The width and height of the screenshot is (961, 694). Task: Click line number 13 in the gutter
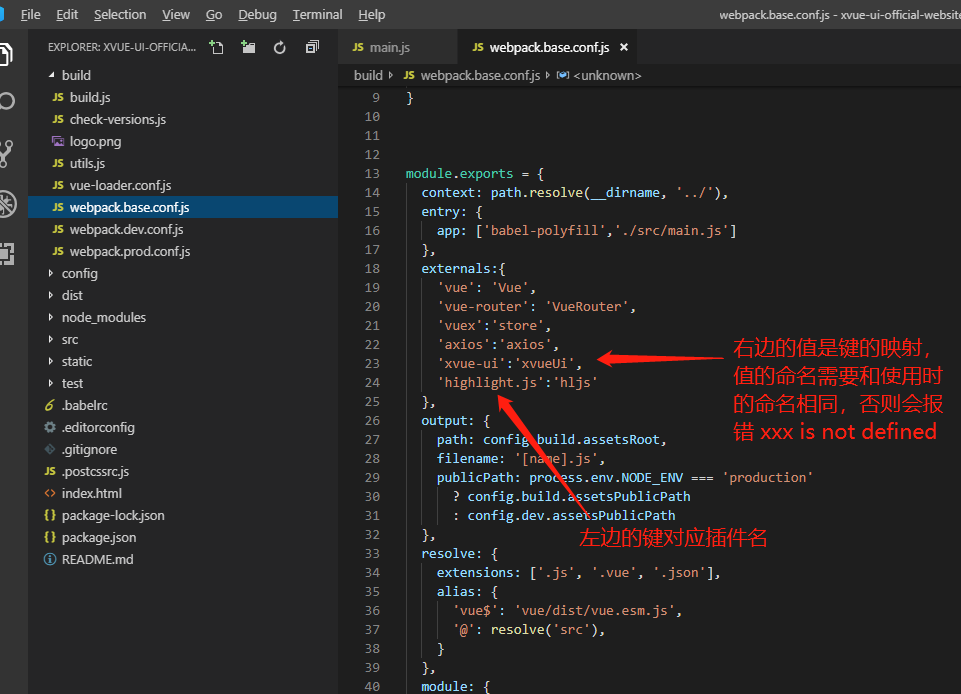pyautogui.click(x=372, y=174)
